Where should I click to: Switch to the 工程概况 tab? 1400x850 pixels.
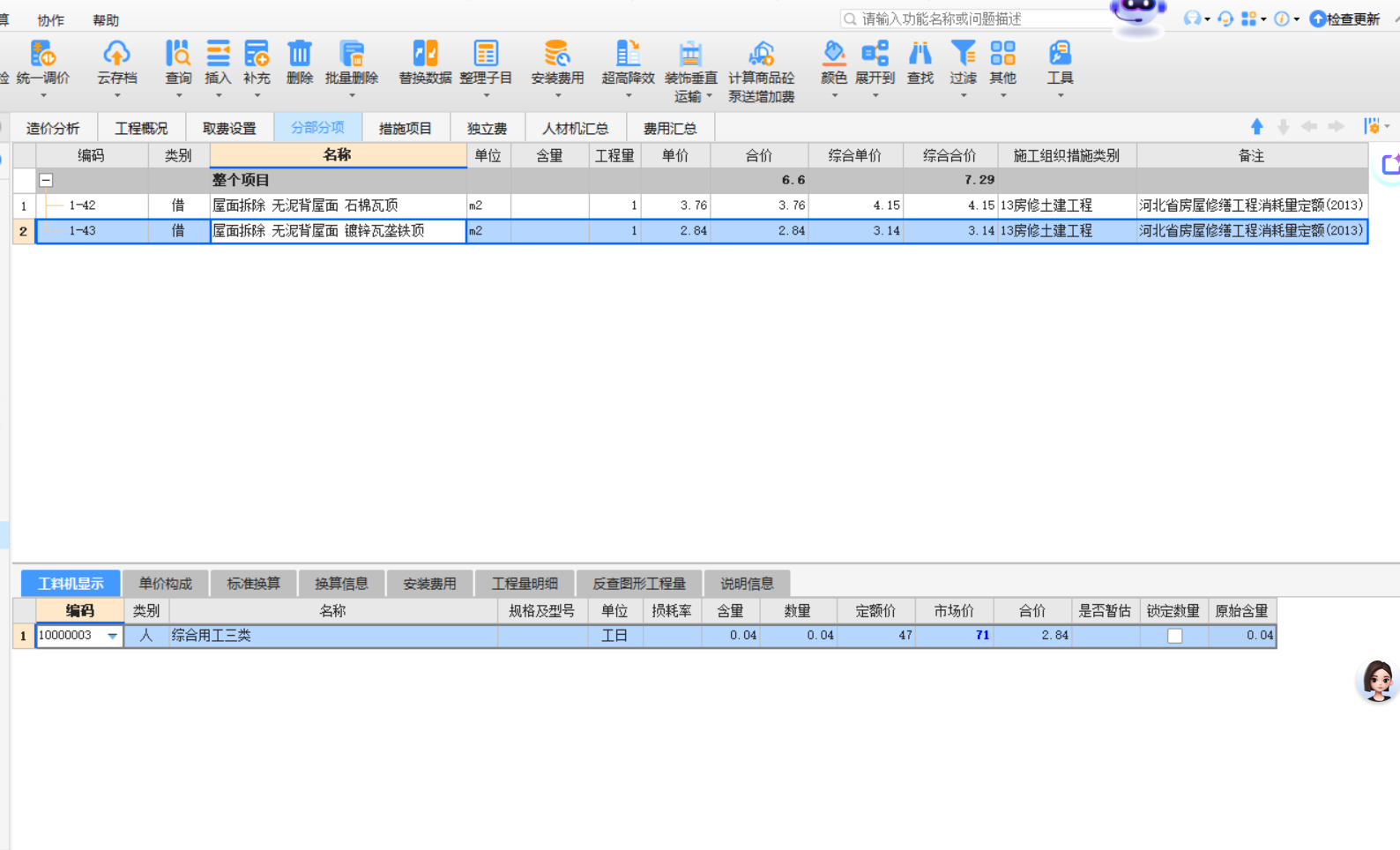pos(141,129)
